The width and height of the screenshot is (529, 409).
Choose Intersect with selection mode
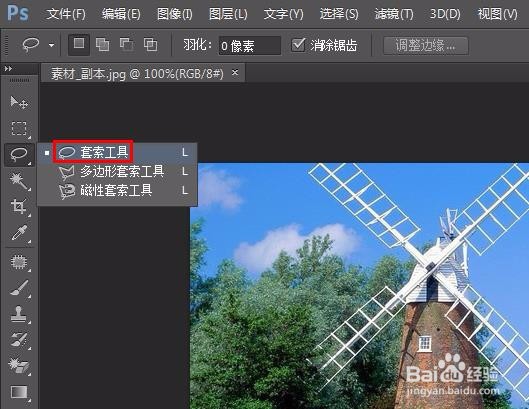[x=150, y=44]
